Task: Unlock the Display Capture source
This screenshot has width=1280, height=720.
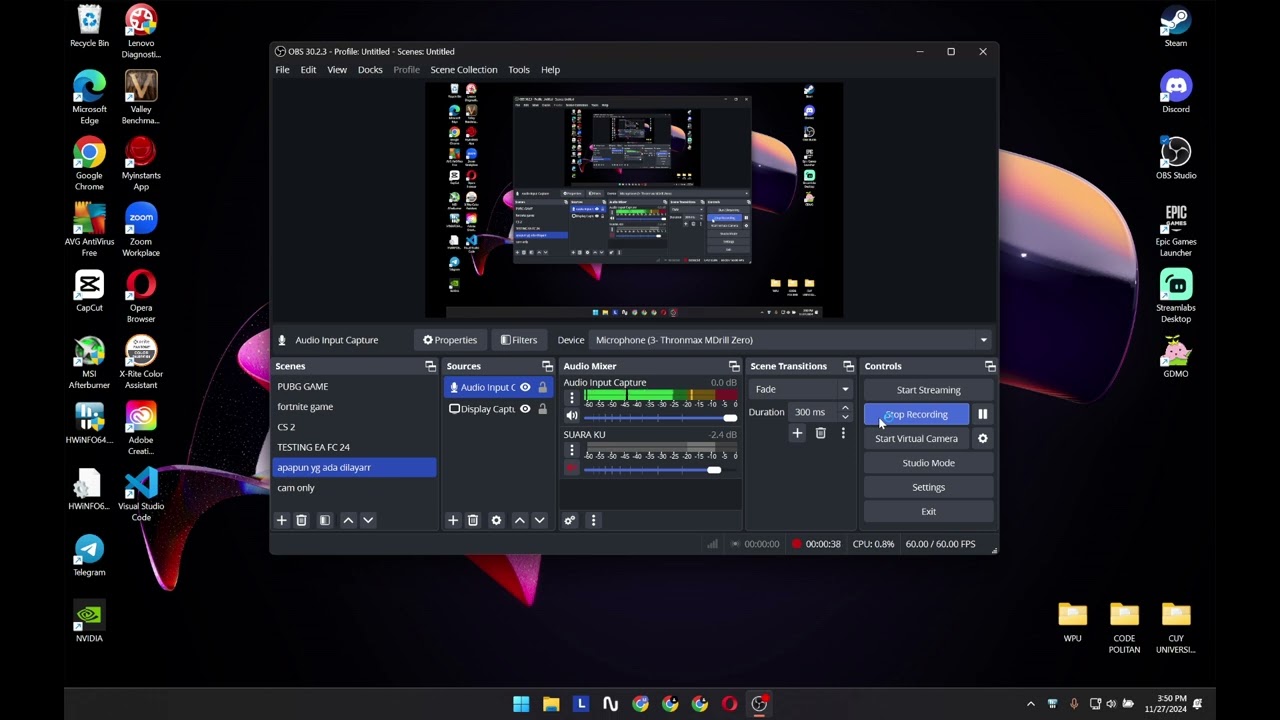Action: [543, 409]
